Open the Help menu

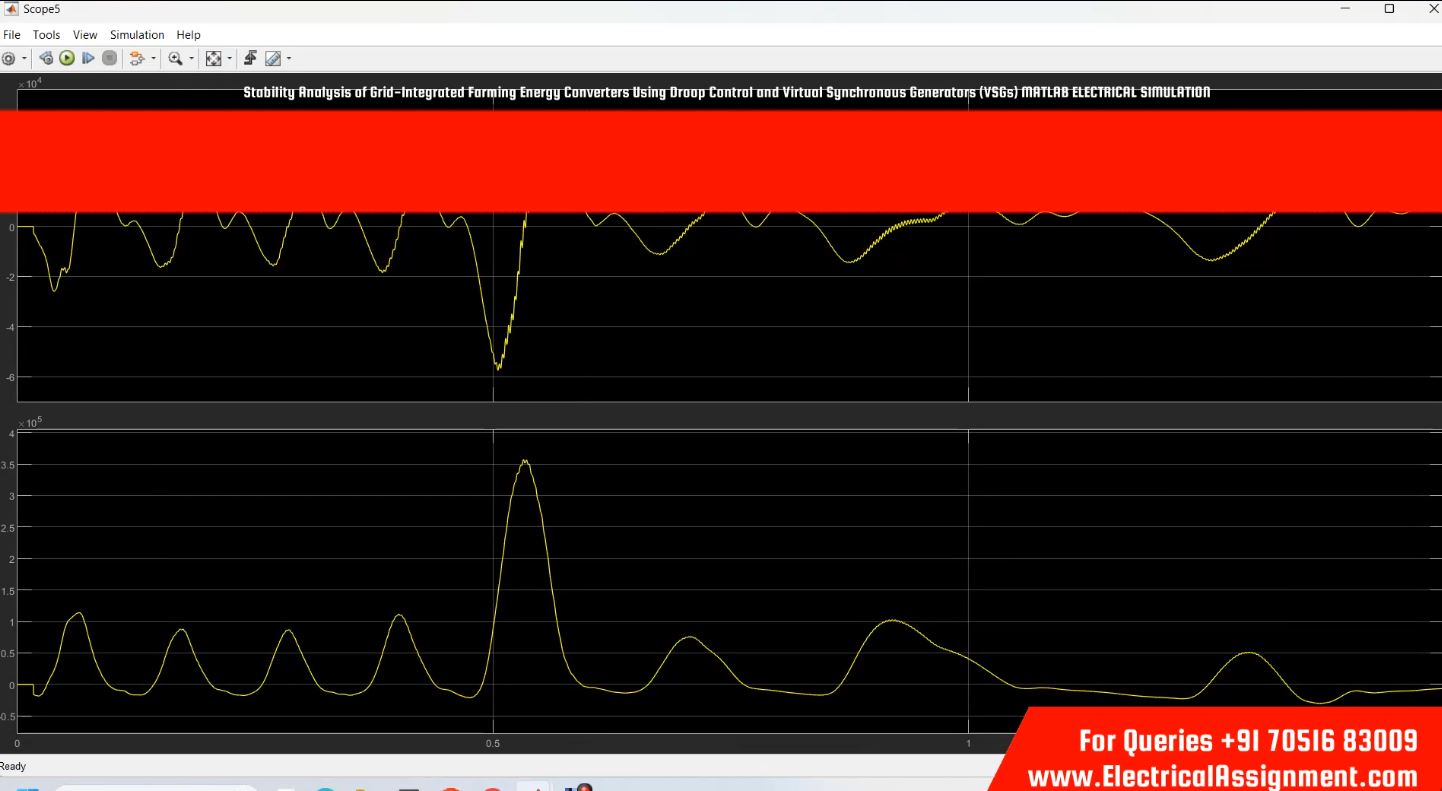188,35
